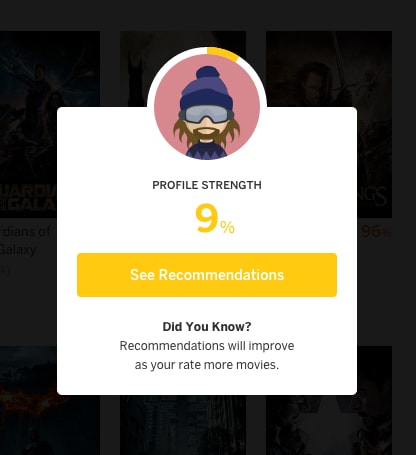
Task: Click the large yellow 9 value
Action: coord(207,218)
